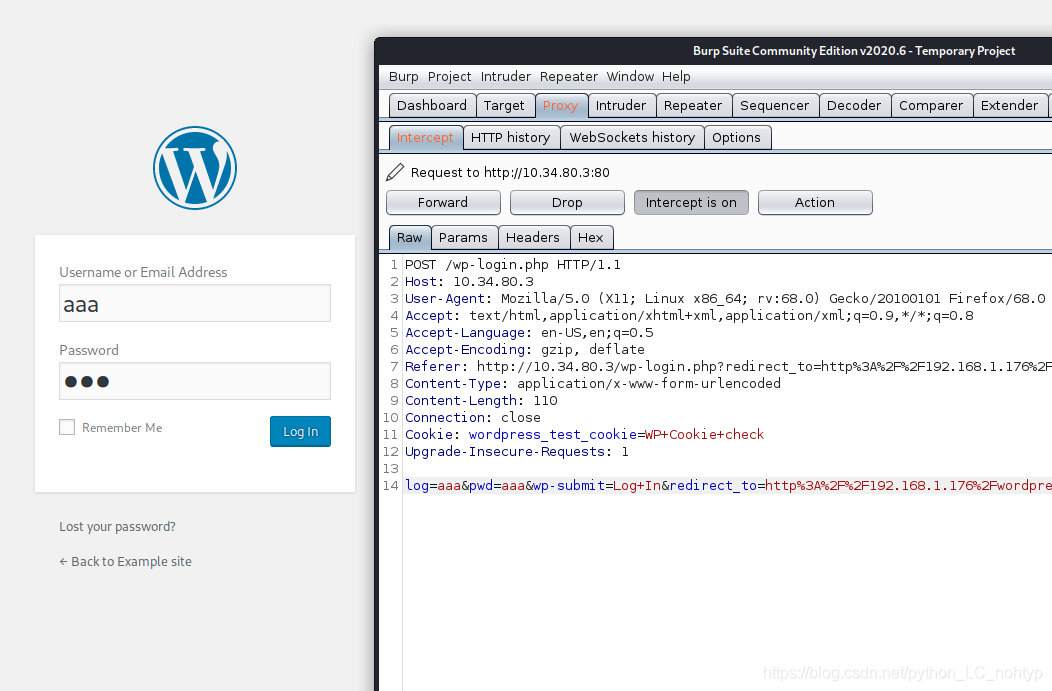
Task: Click the Drop button
Action: pos(567,203)
